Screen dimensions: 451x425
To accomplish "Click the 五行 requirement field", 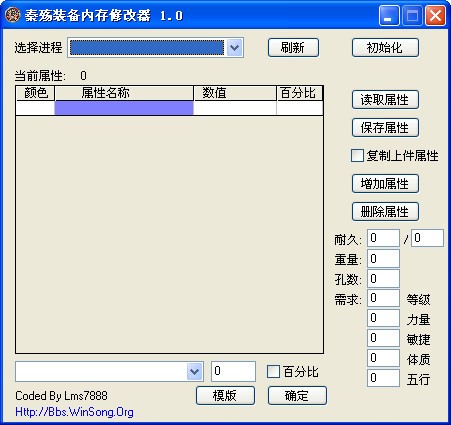I will (x=383, y=378).
